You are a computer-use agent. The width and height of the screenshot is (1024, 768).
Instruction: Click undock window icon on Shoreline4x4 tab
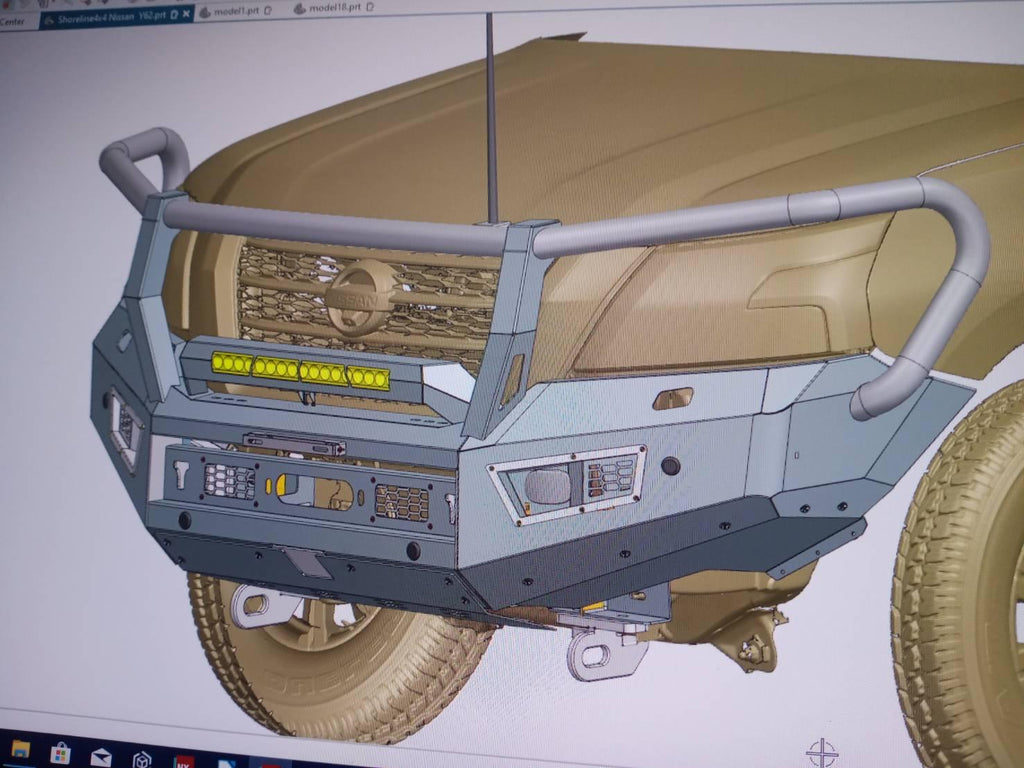(174, 14)
